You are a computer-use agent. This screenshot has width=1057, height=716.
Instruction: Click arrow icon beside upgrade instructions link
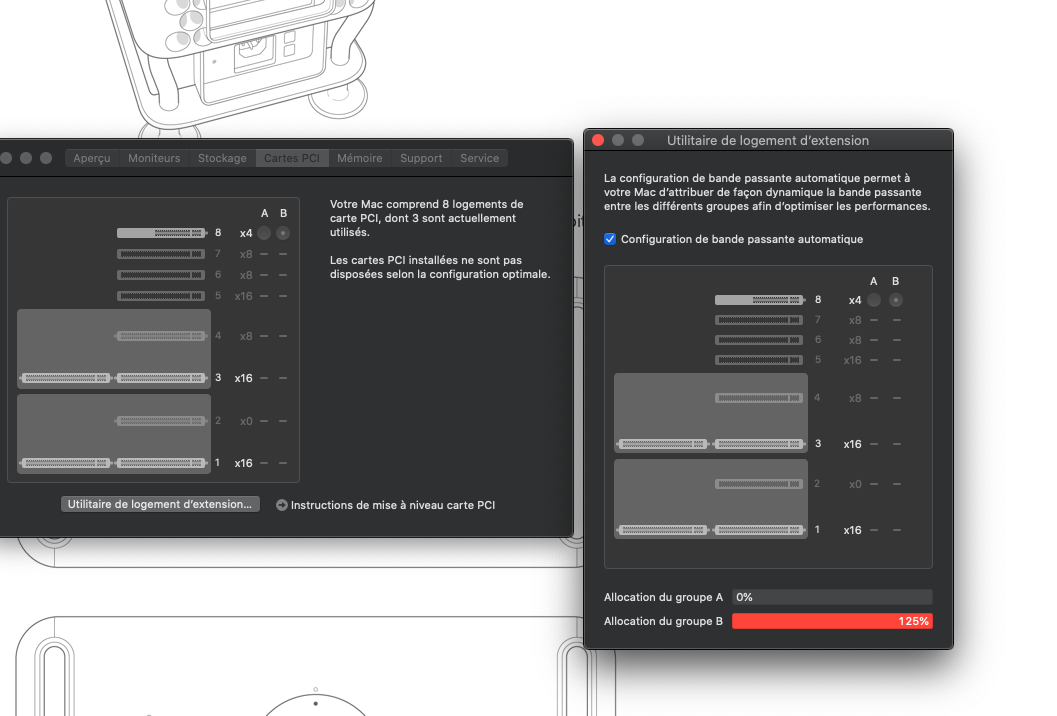tap(282, 505)
